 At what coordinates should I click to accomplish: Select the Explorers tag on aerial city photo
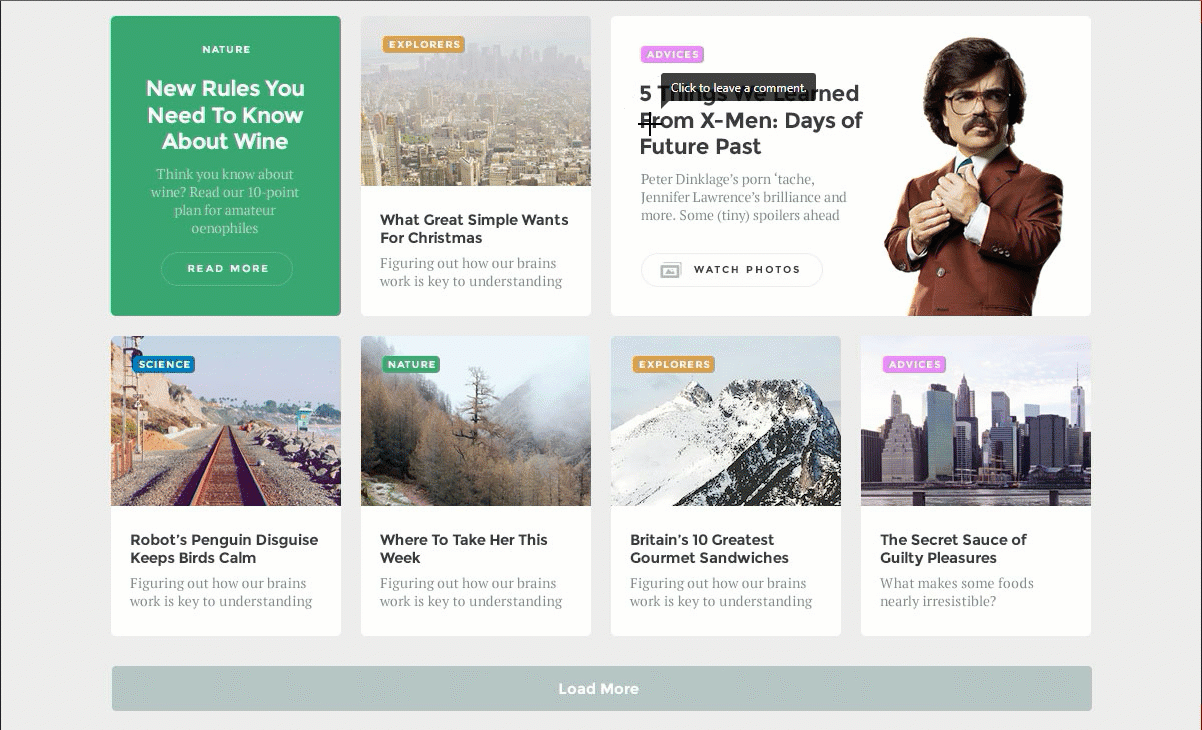[424, 45]
